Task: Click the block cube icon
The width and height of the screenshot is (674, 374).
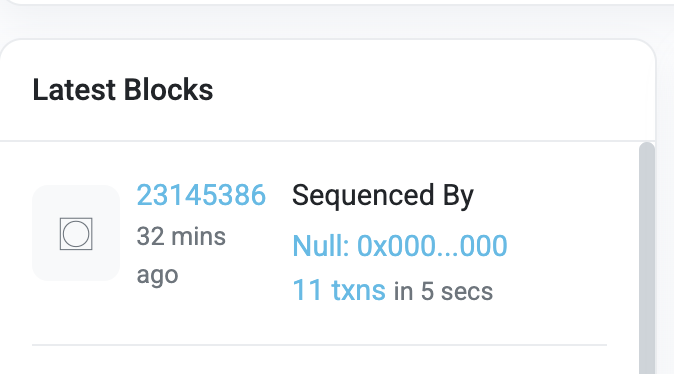Action: 76,234
